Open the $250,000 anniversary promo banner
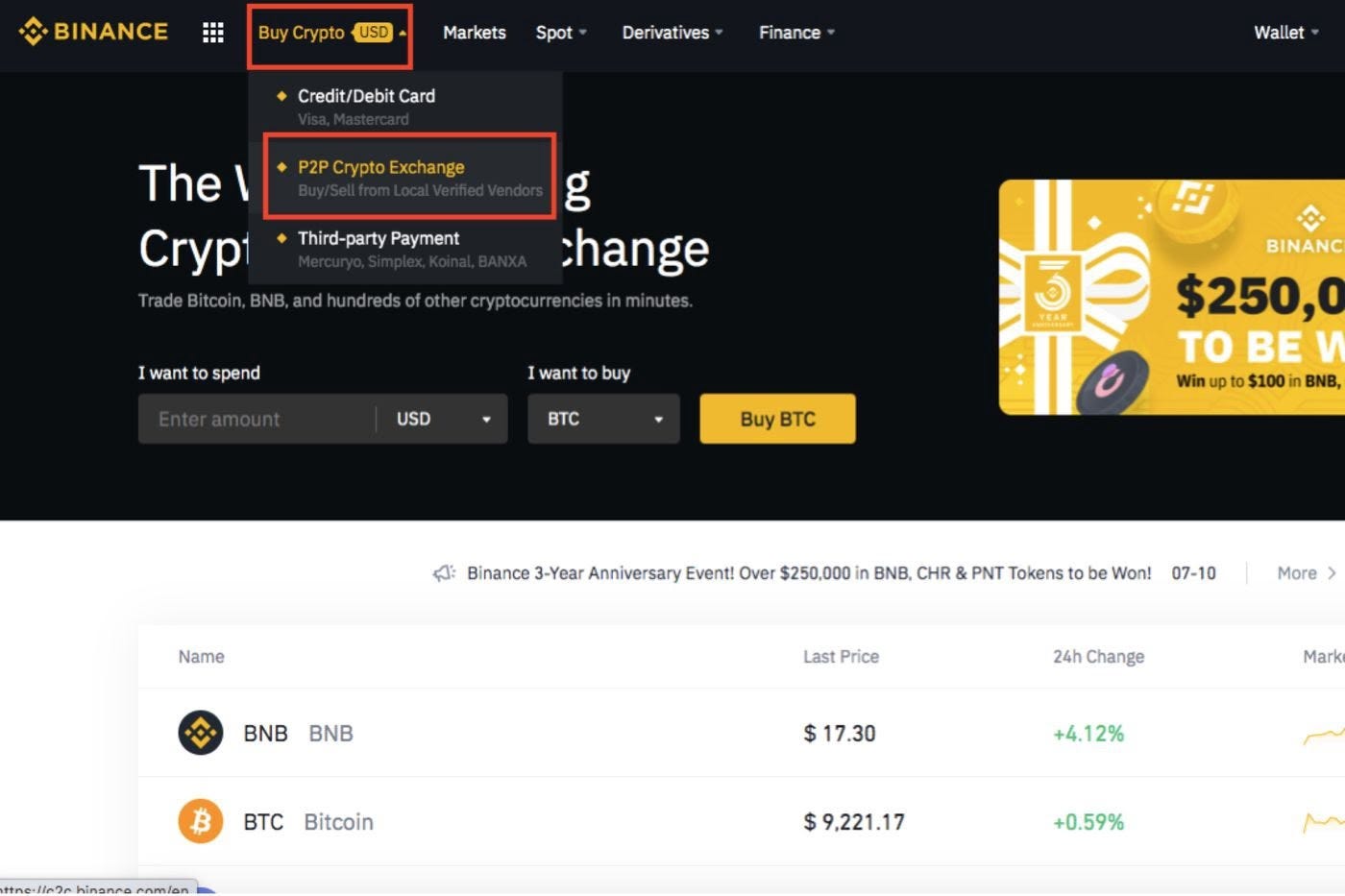 [x=1172, y=298]
